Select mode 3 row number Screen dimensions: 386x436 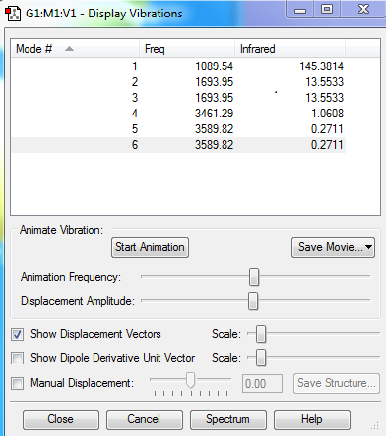pyautogui.click(x=135, y=98)
